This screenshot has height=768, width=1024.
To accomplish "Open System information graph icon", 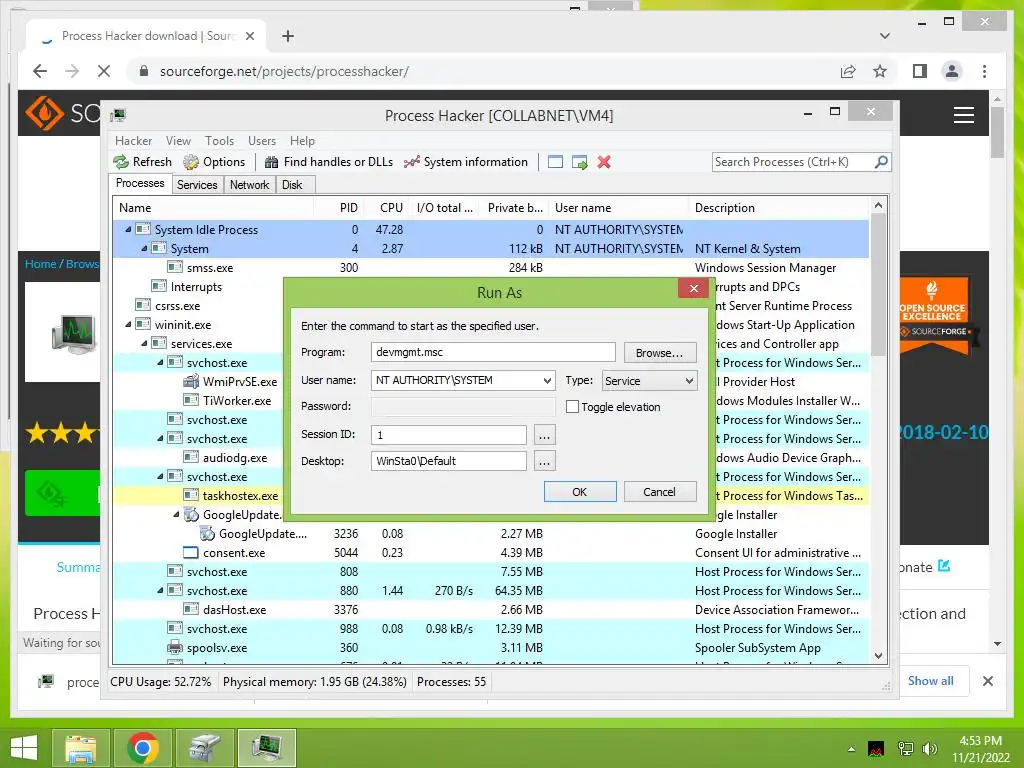I will pos(411,162).
